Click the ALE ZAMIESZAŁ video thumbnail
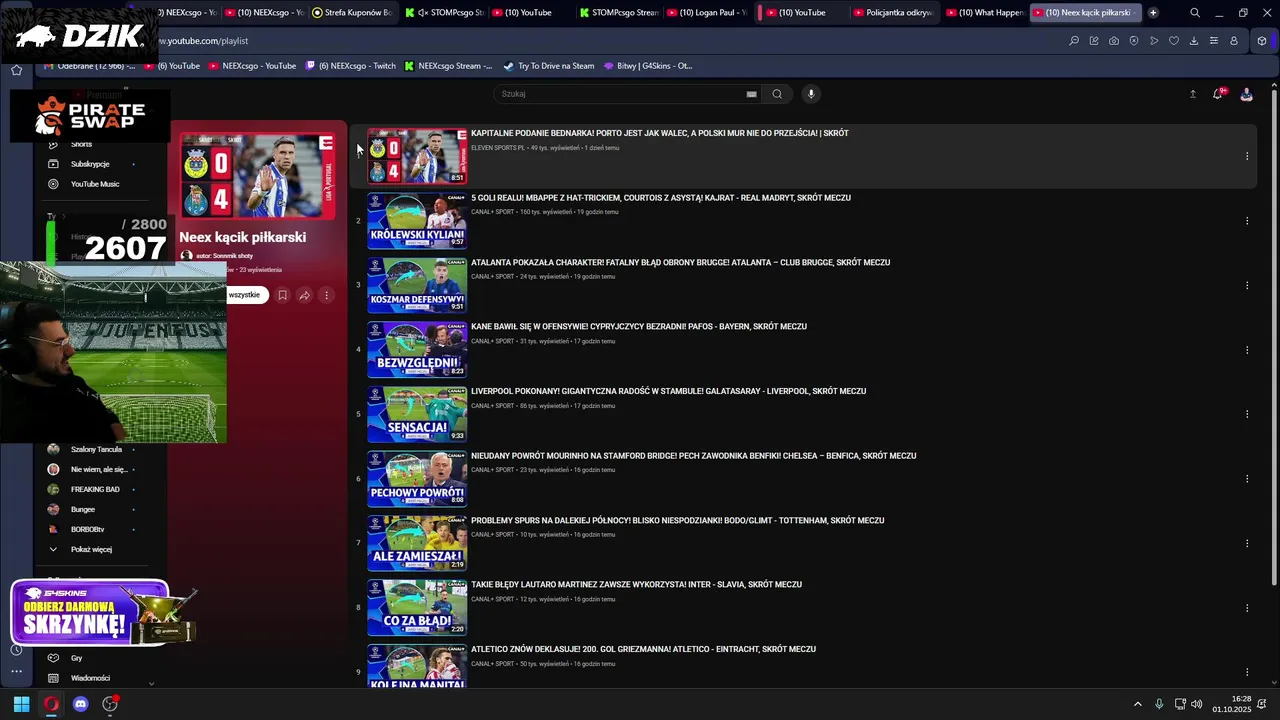1280x720 pixels. tap(417, 543)
